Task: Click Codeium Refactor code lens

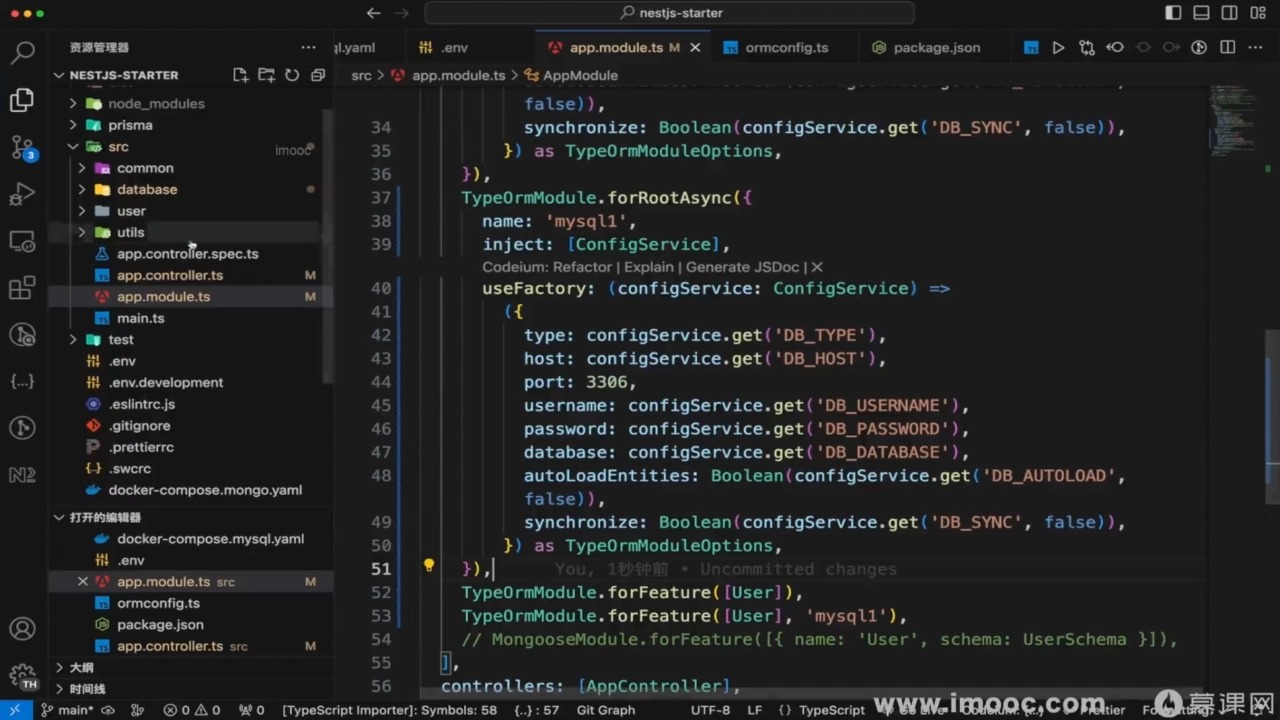Action: [x=582, y=267]
